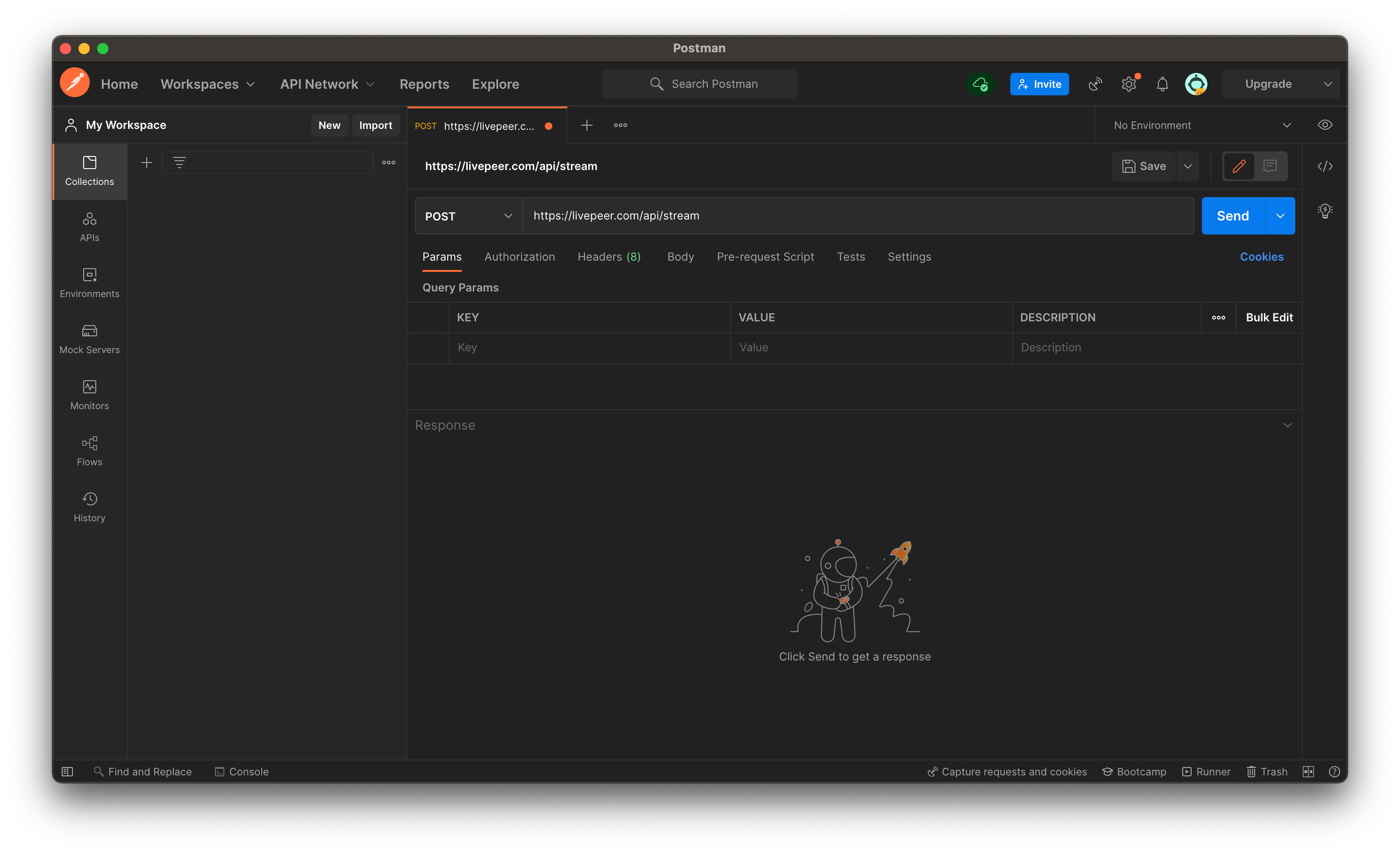Switch to the Tests tab

850,257
